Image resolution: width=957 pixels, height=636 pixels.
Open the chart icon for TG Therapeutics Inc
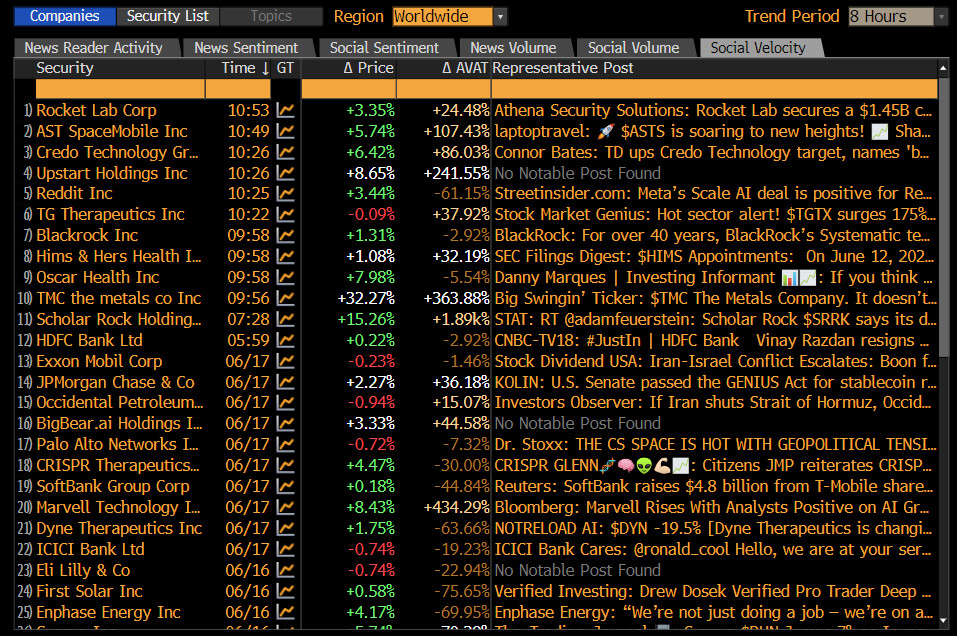click(285, 214)
